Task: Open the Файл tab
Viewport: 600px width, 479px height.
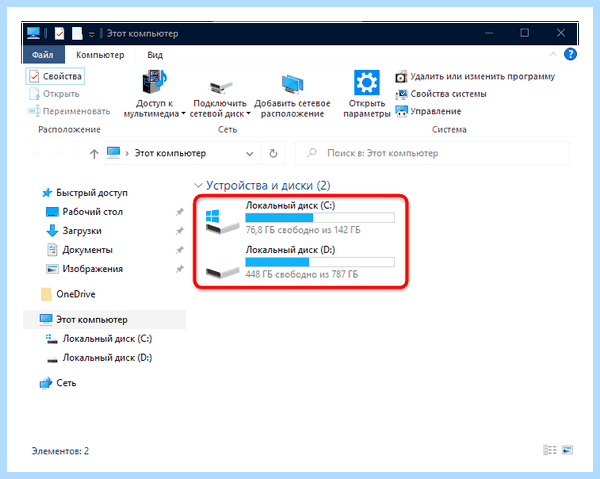Action: click(x=43, y=55)
